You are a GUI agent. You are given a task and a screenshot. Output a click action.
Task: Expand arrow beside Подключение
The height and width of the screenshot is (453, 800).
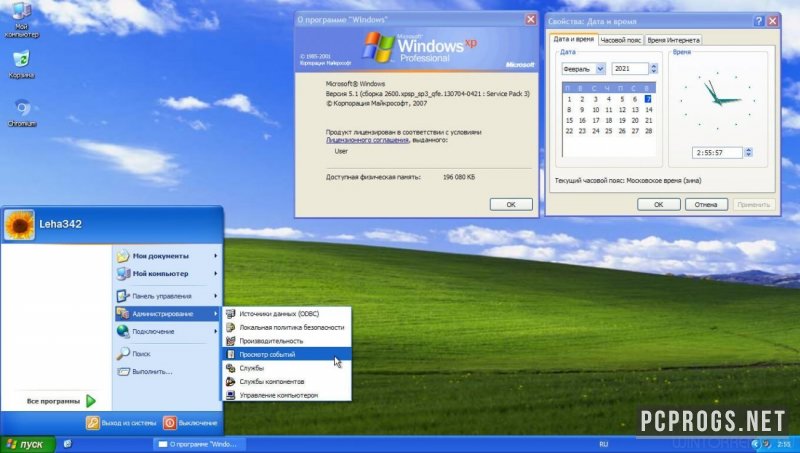point(216,331)
